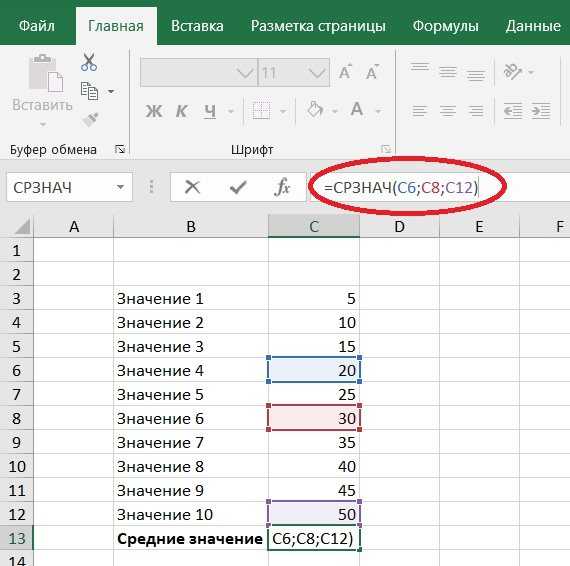The width and height of the screenshot is (570, 566).
Task: Click the Select All corner triangle
Action: pyautogui.click(x=22, y=227)
